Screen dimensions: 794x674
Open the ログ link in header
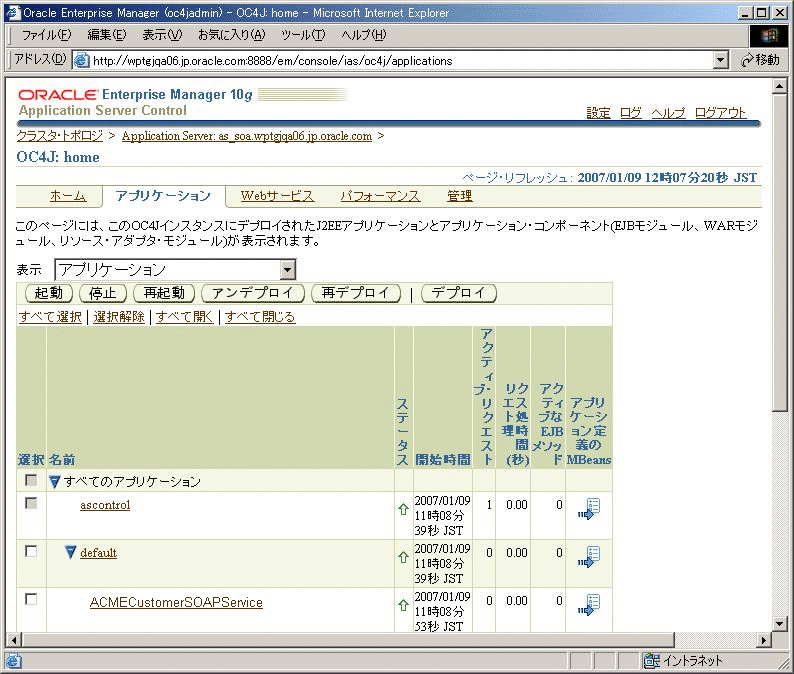[631, 113]
